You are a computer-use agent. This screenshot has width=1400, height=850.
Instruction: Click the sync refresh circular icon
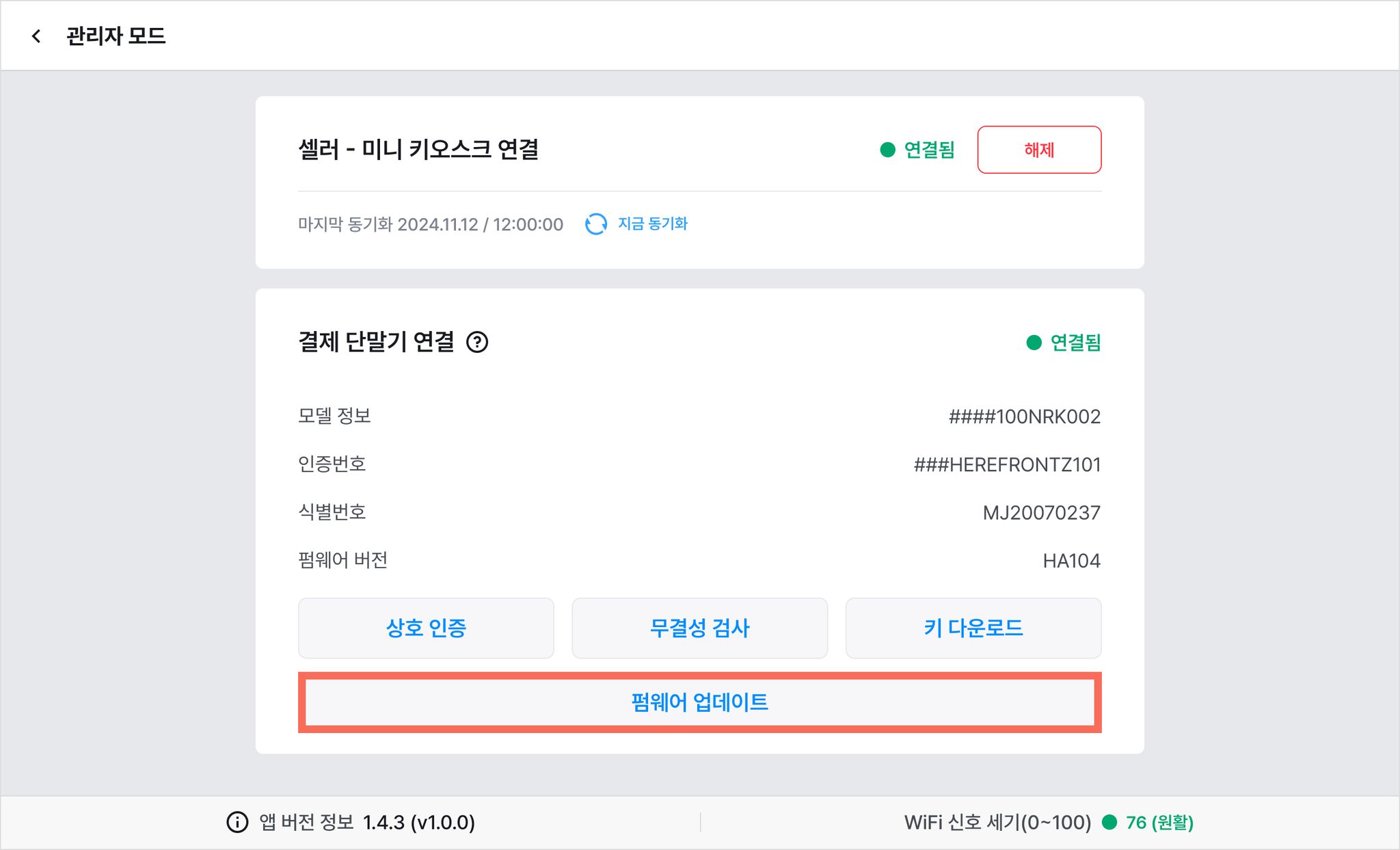[596, 224]
